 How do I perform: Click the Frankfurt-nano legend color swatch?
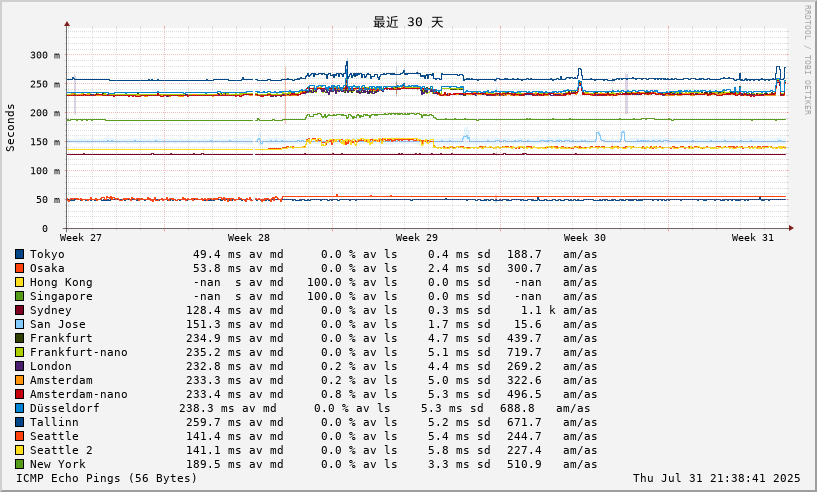pyautogui.click(x=19, y=352)
